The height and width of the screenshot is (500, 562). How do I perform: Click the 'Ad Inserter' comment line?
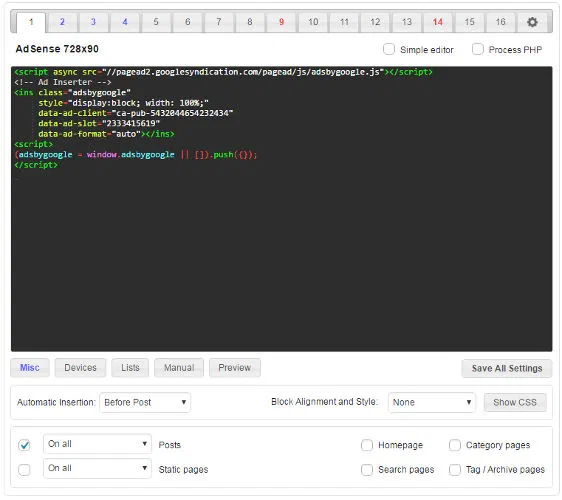pos(63,82)
